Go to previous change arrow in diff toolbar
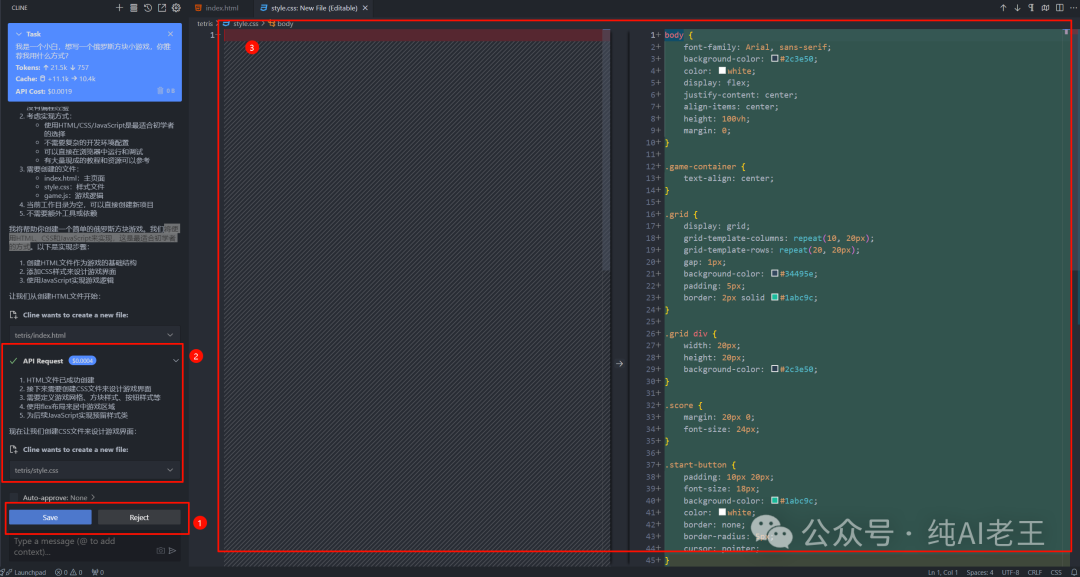Screen dimensions: 1080x577 tap(1003, 7)
